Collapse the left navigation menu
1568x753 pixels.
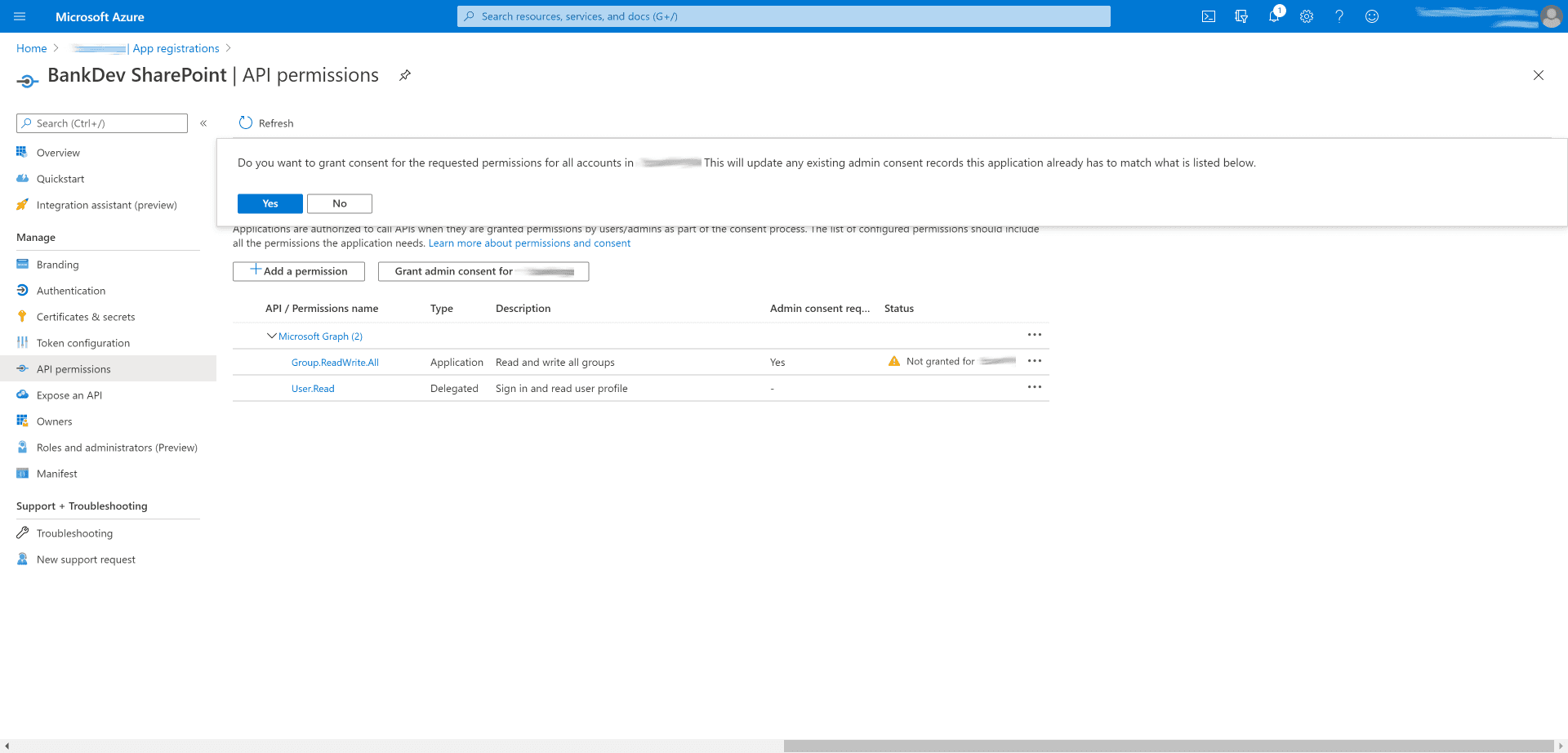coord(203,123)
